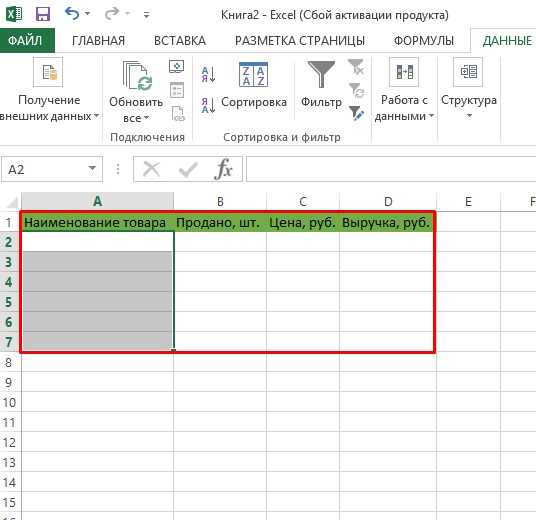Screen dimensions: 536x520
Task: Click the Properties icon in Подключения
Action: (177, 90)
